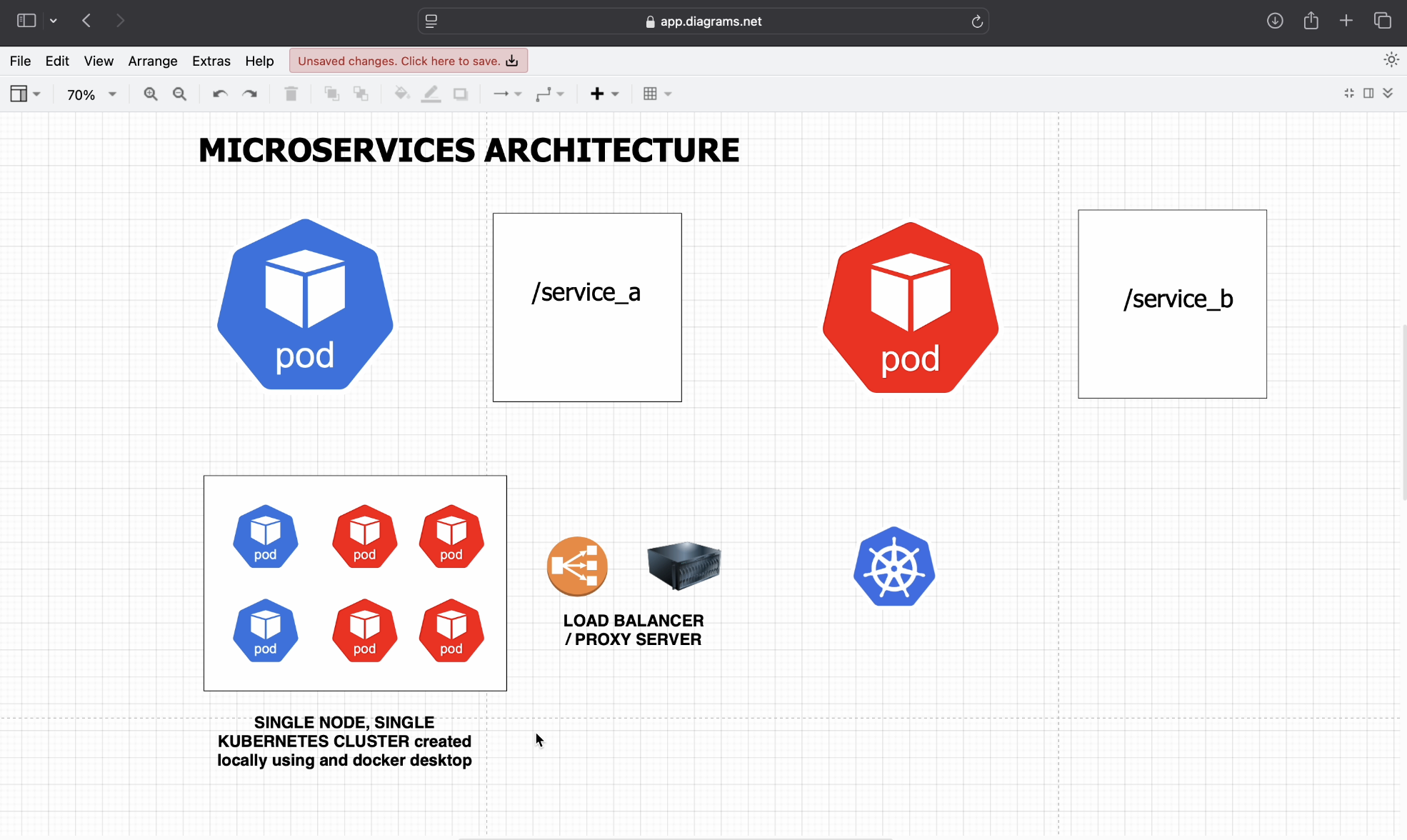The height and width of the screenshot is (840, 1407).
Task: Select the /service_b box
Action: coord(1172,304)
